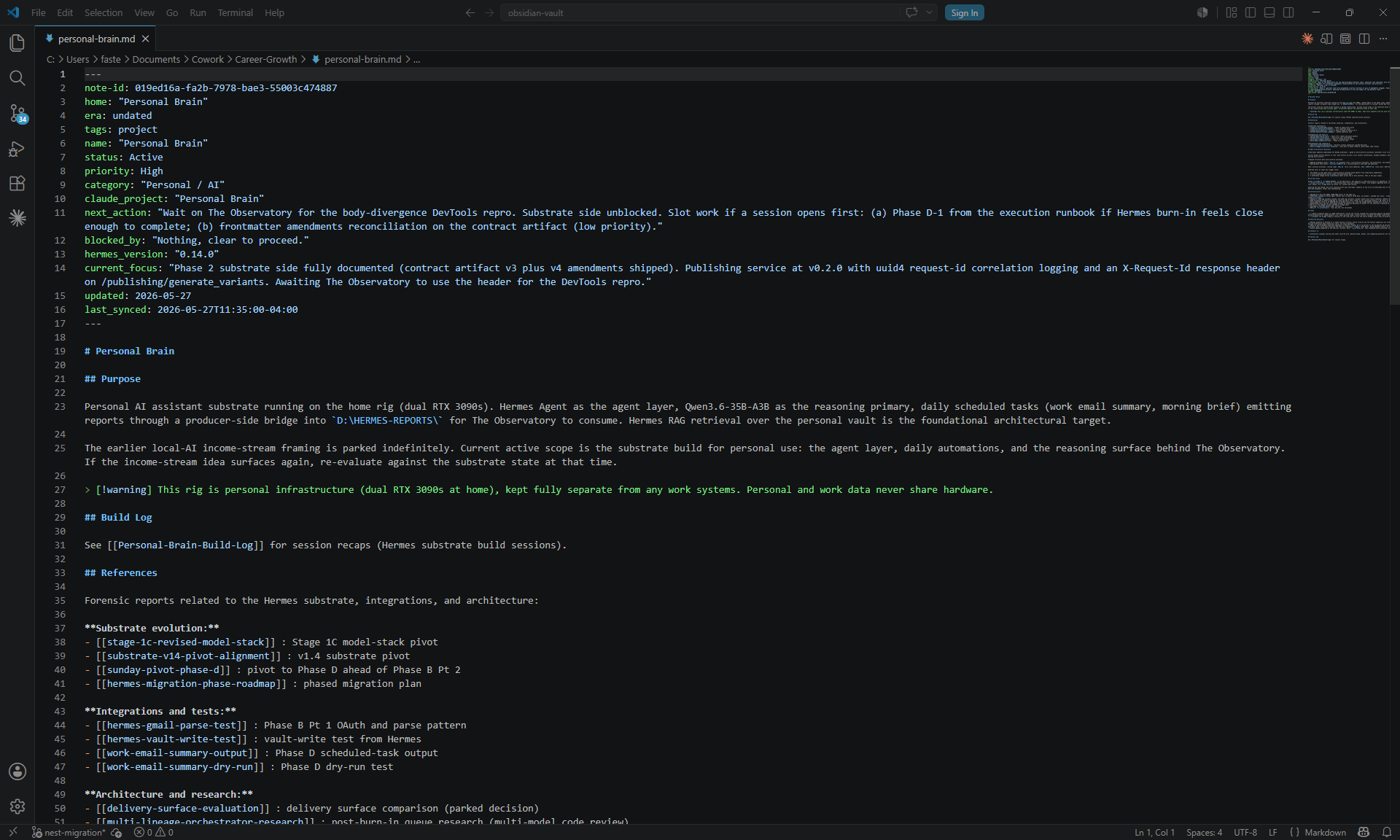Viewport: 1400px width, 840px height.
Task: Expand personal-brain.md breadcrumb segment
Action: point(357,59)
